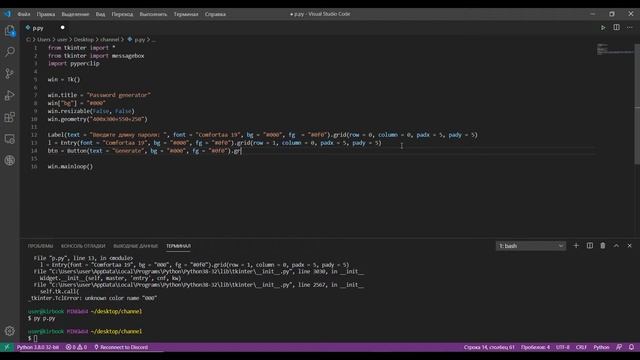Open the Extensions view icon
The image size is (640, 360).
pos(10,118)
